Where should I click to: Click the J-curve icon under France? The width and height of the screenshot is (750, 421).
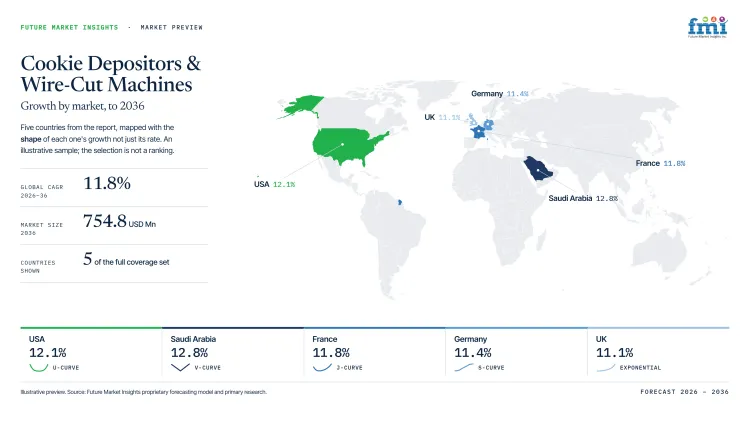point(322,367)
